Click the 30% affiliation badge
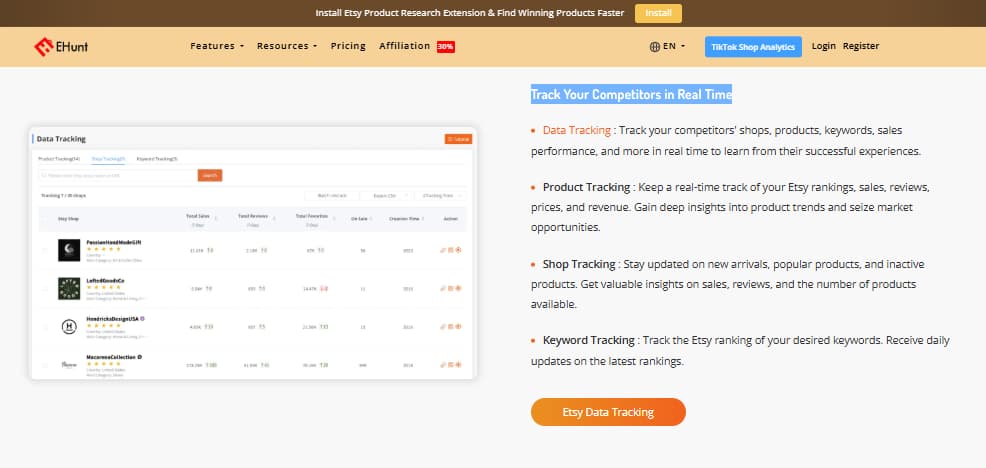The width and height of the screenshot is (986, 468). (x=446, y=47)
